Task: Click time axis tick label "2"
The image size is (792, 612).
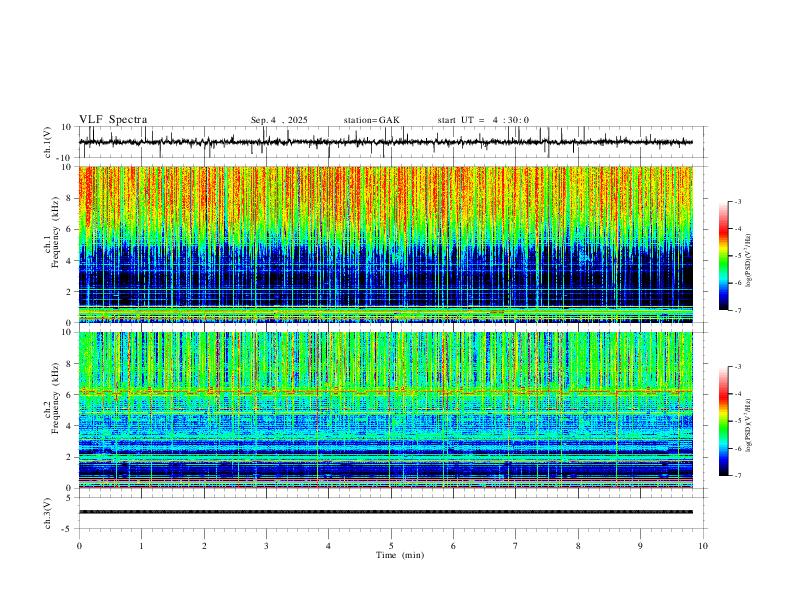Action: 204,546
